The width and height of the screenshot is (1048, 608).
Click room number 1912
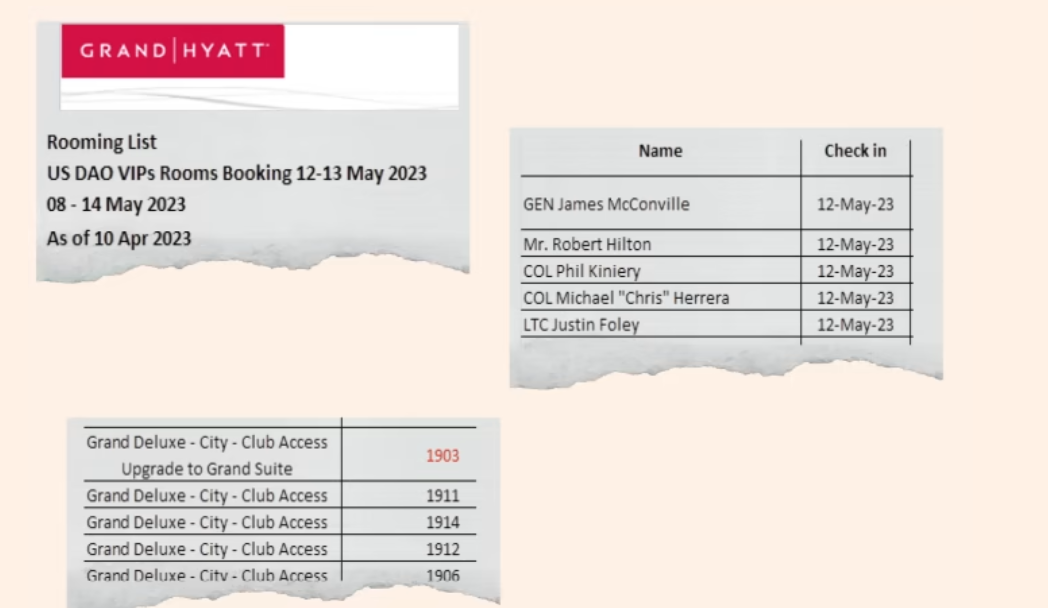tap(442, 550)
